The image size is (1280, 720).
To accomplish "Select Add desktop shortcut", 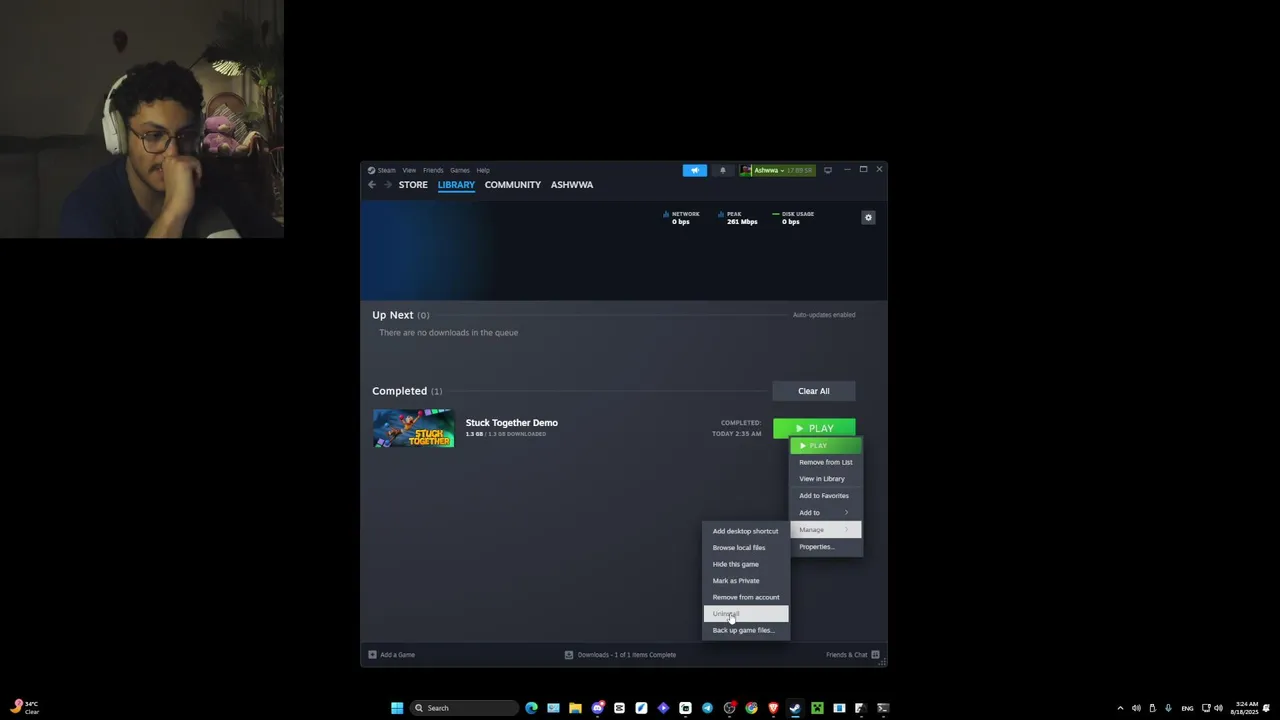I will (746, 531).
